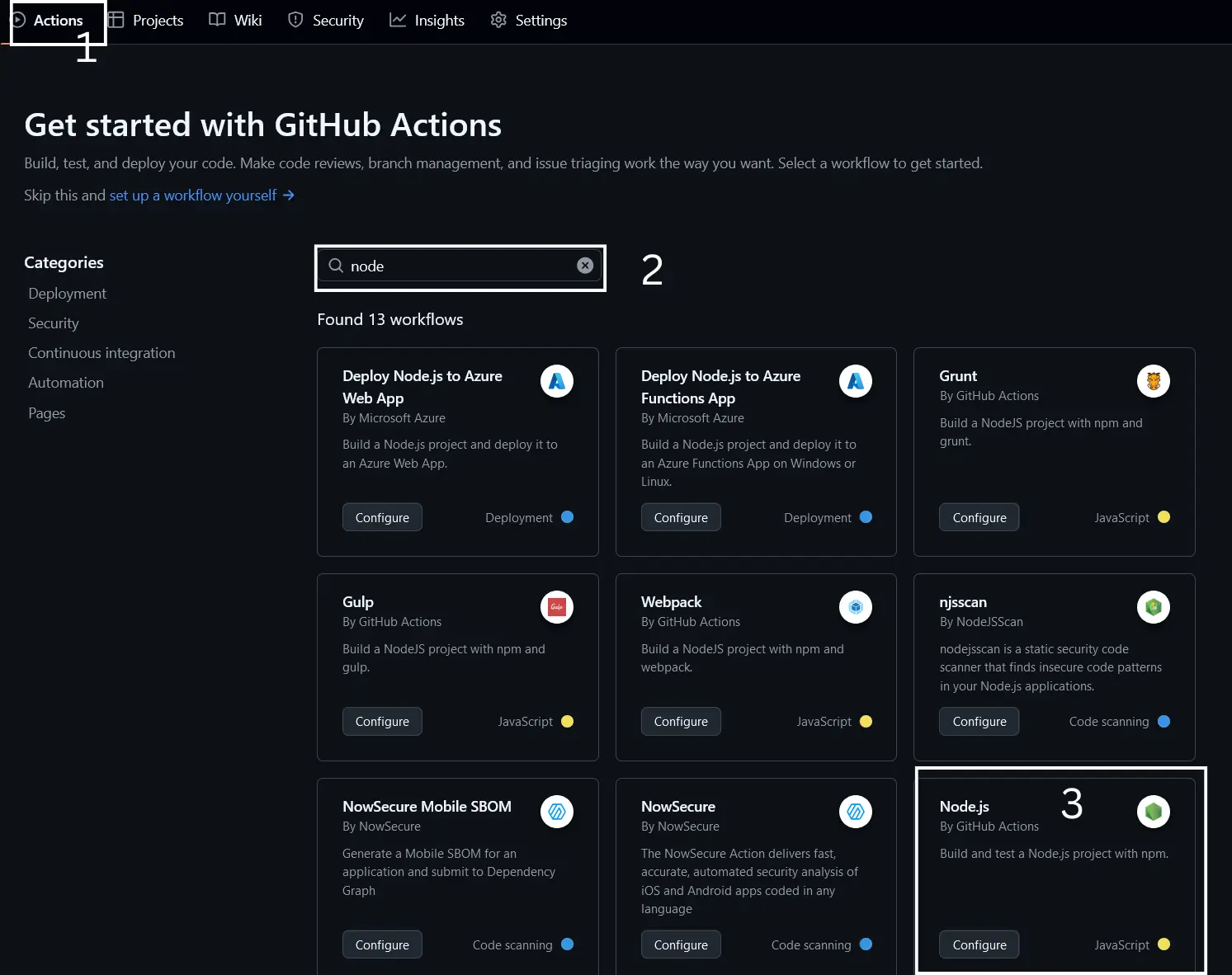The image size is (1232, 975).
Task: Click the NowSecure Mobile SBOM logo
Action: pyautogui.click(x=557, y=812)
